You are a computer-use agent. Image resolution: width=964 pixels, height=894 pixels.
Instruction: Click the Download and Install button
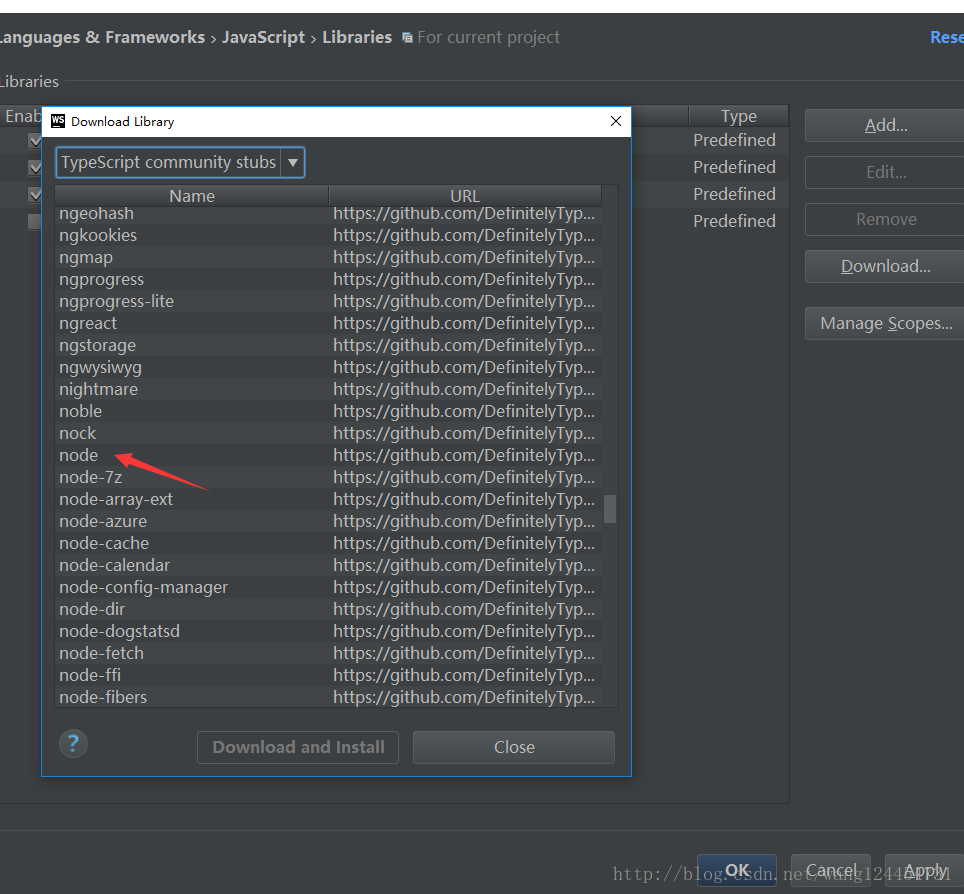298,747
